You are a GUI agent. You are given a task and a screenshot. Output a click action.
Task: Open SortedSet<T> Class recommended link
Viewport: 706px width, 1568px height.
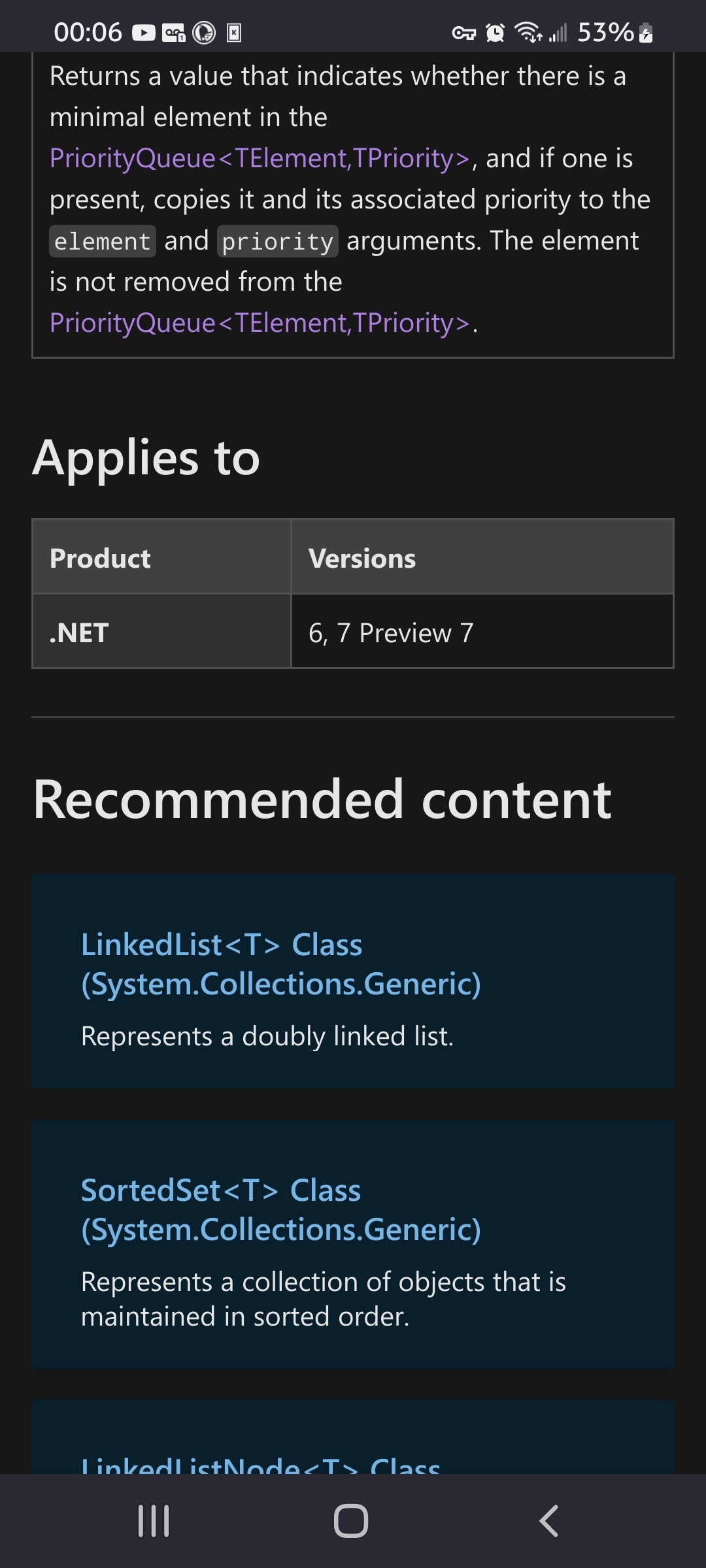point(280,1209)
